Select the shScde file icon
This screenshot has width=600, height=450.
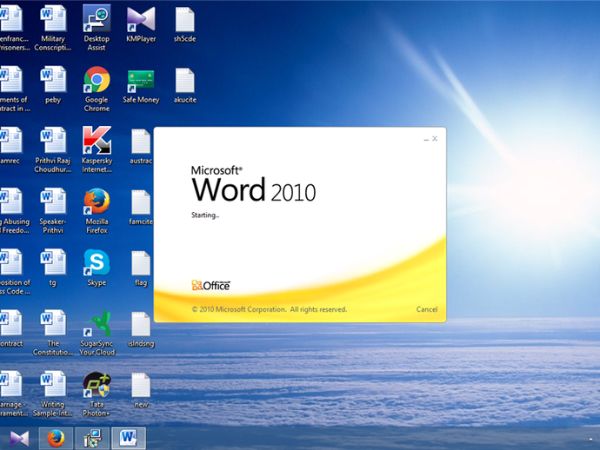(185, 25)
